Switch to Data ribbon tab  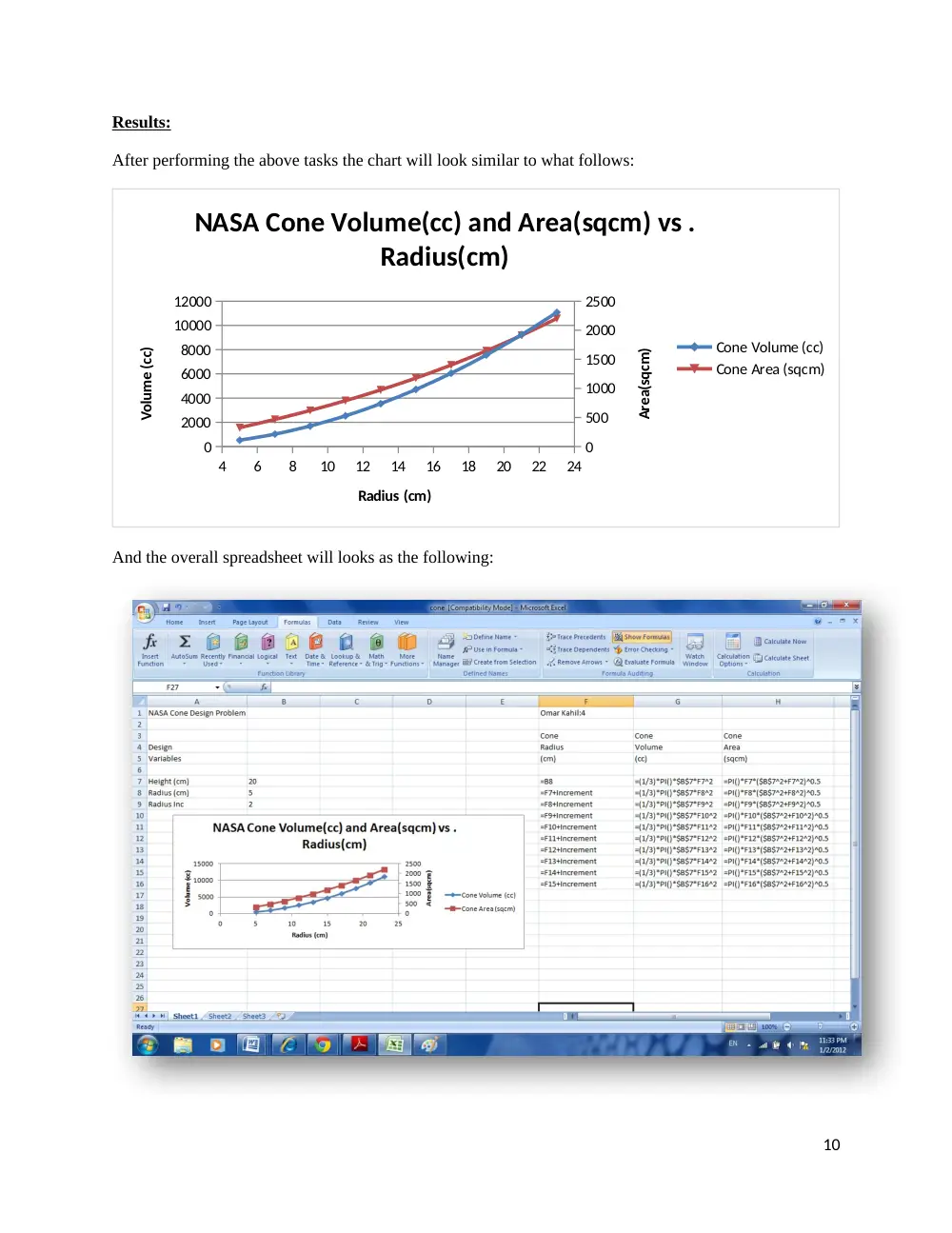(x=334, y=622)
